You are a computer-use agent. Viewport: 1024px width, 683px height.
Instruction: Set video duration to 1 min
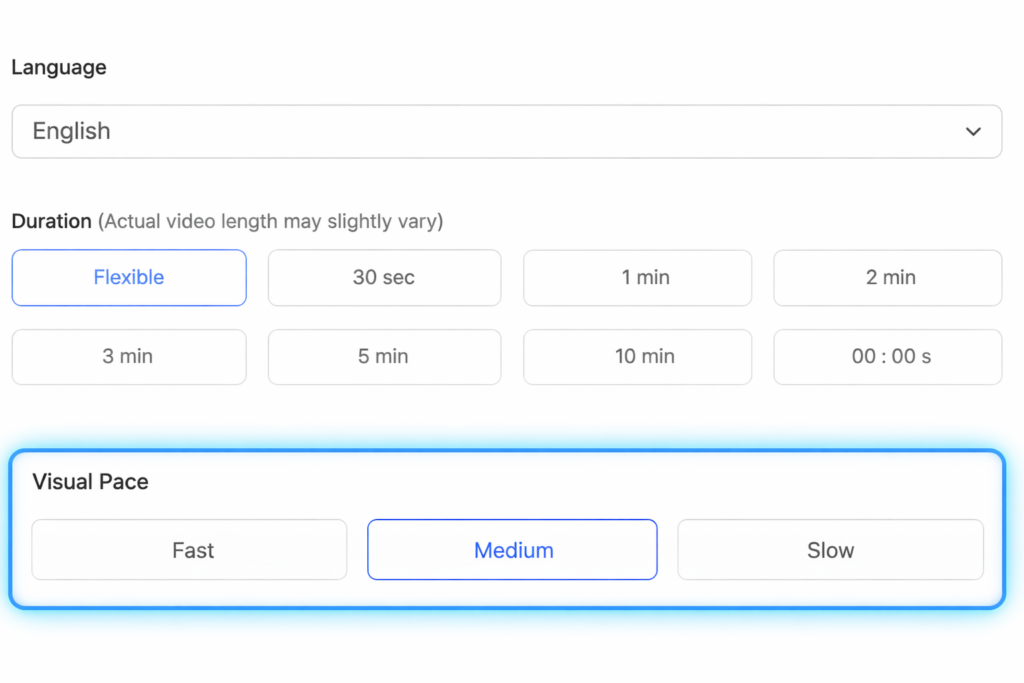click(637, 277)
